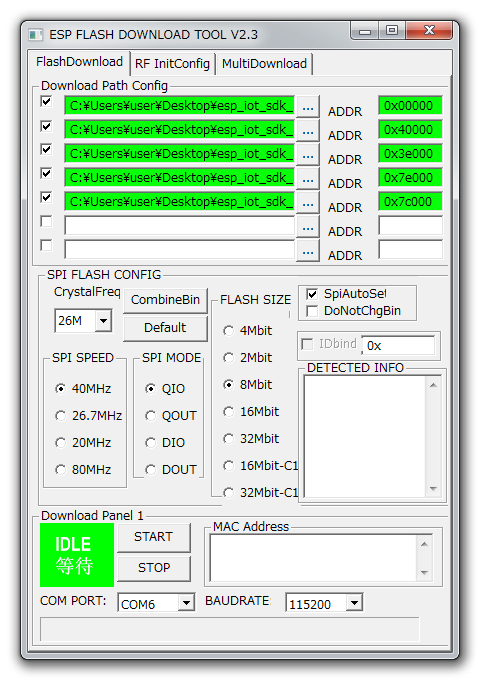Open the CrystalFreq 26M dropdown
The height and width of the screenshot is (680, 480).
[103, 321]
